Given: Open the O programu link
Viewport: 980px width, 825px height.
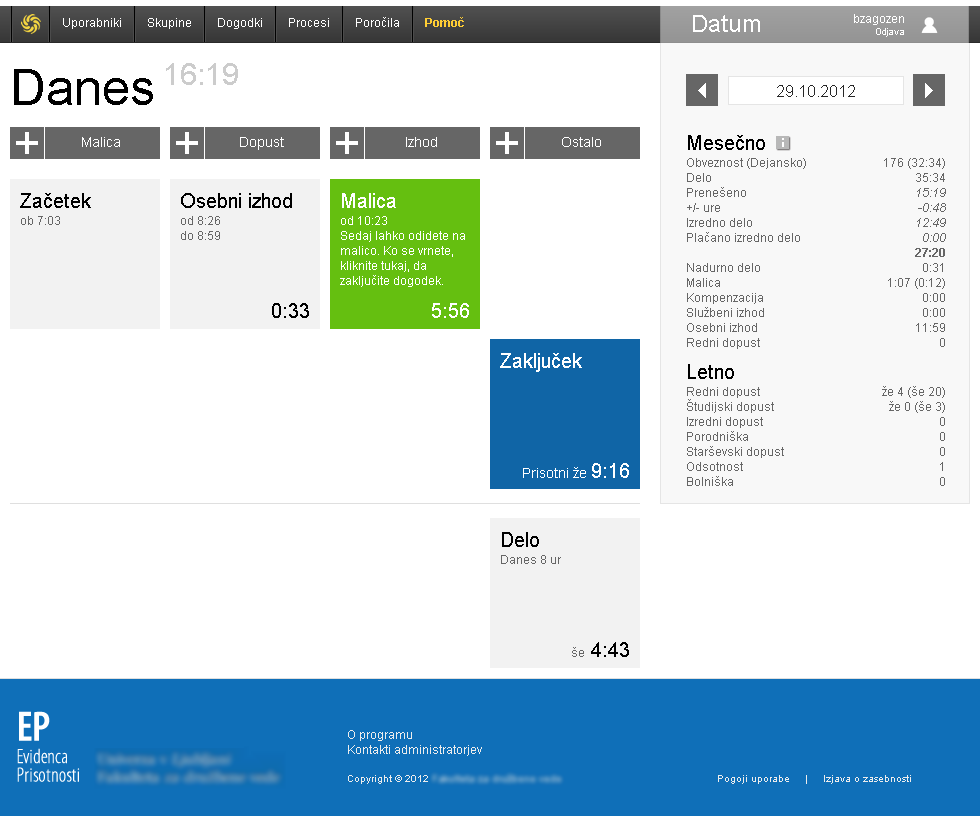Looking at the screenshot, I should coord(379,735).
